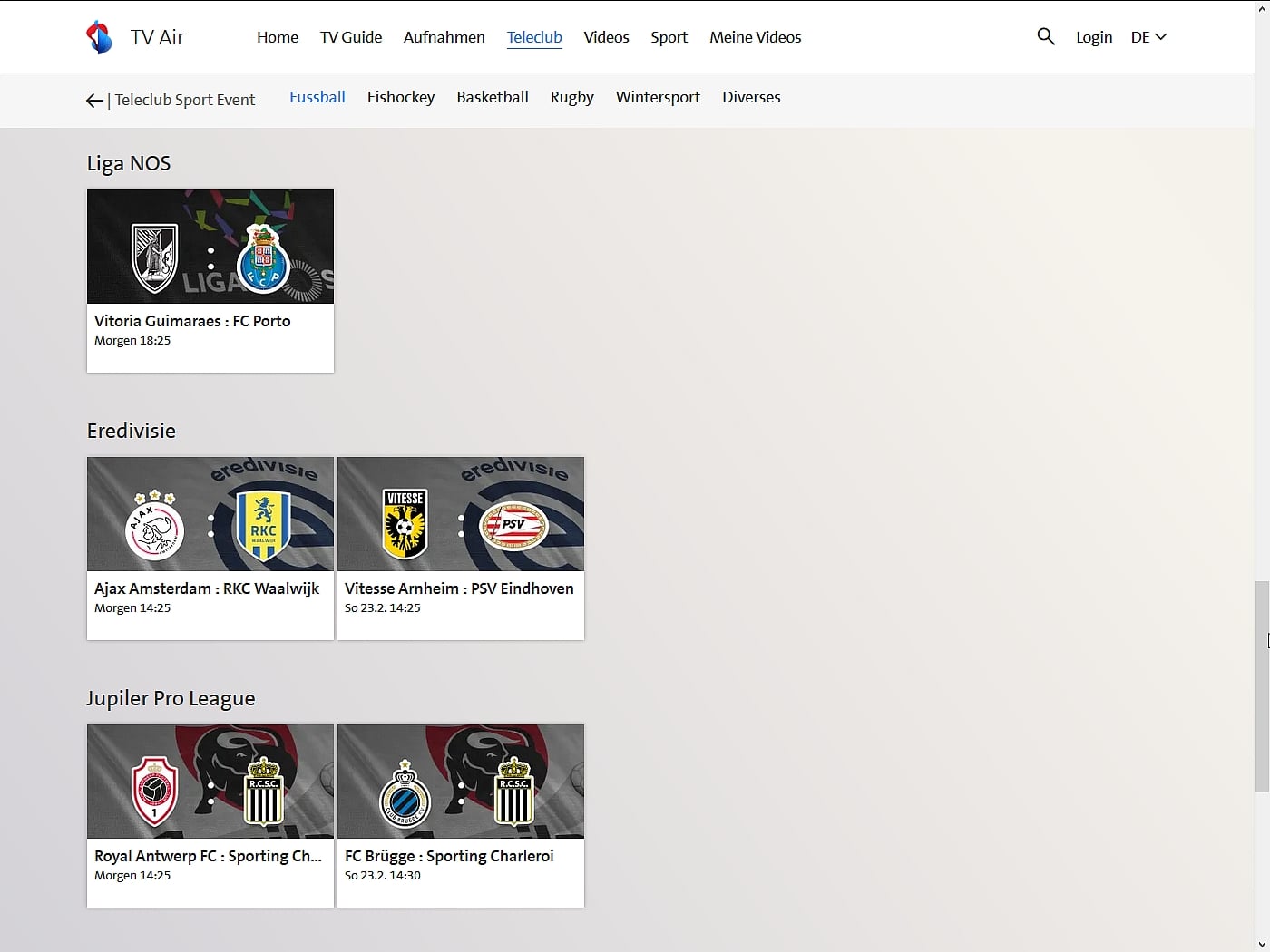Image resolution: width=1270 pixels, height=952 pixels.
Task: Click the Swisscom TV Air logo icon
Action: (x=99, y=37)
